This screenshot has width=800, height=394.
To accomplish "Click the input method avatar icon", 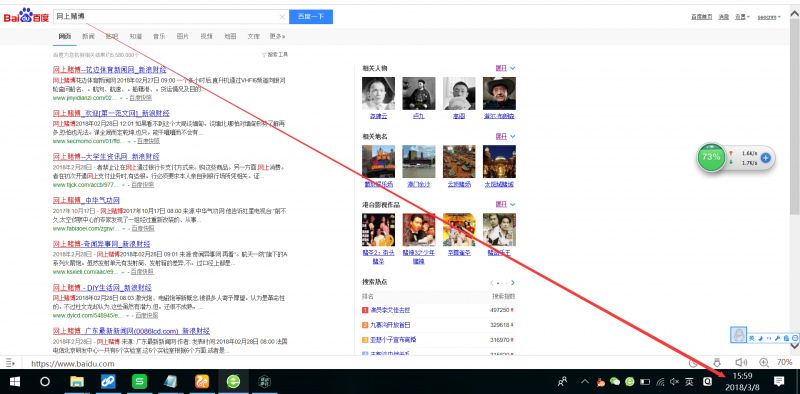I will (x=738, y=335).
